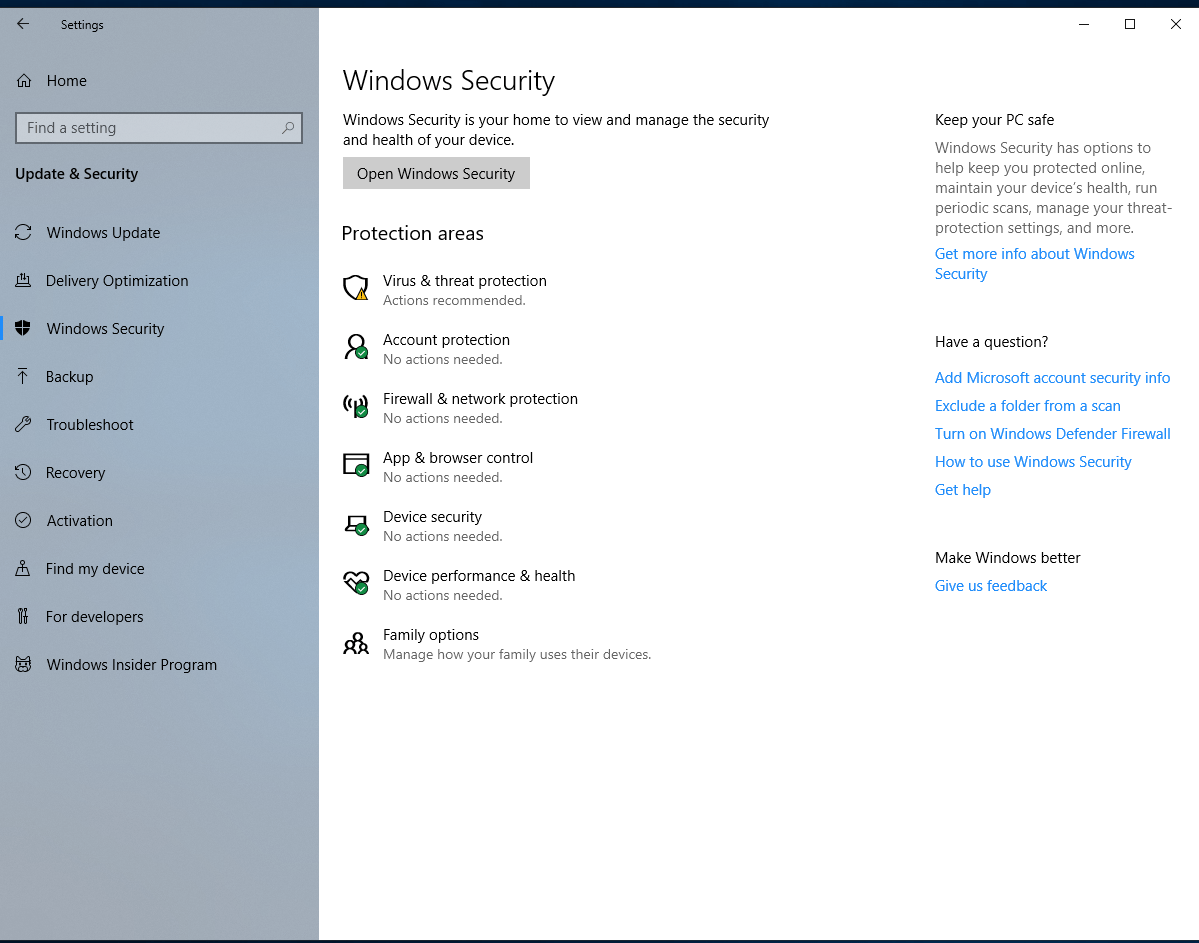Screen dimensions: 1199x943
Task: Click the Firewall & network protection icon
Action: pyautogui.click(x=356, y=406)
